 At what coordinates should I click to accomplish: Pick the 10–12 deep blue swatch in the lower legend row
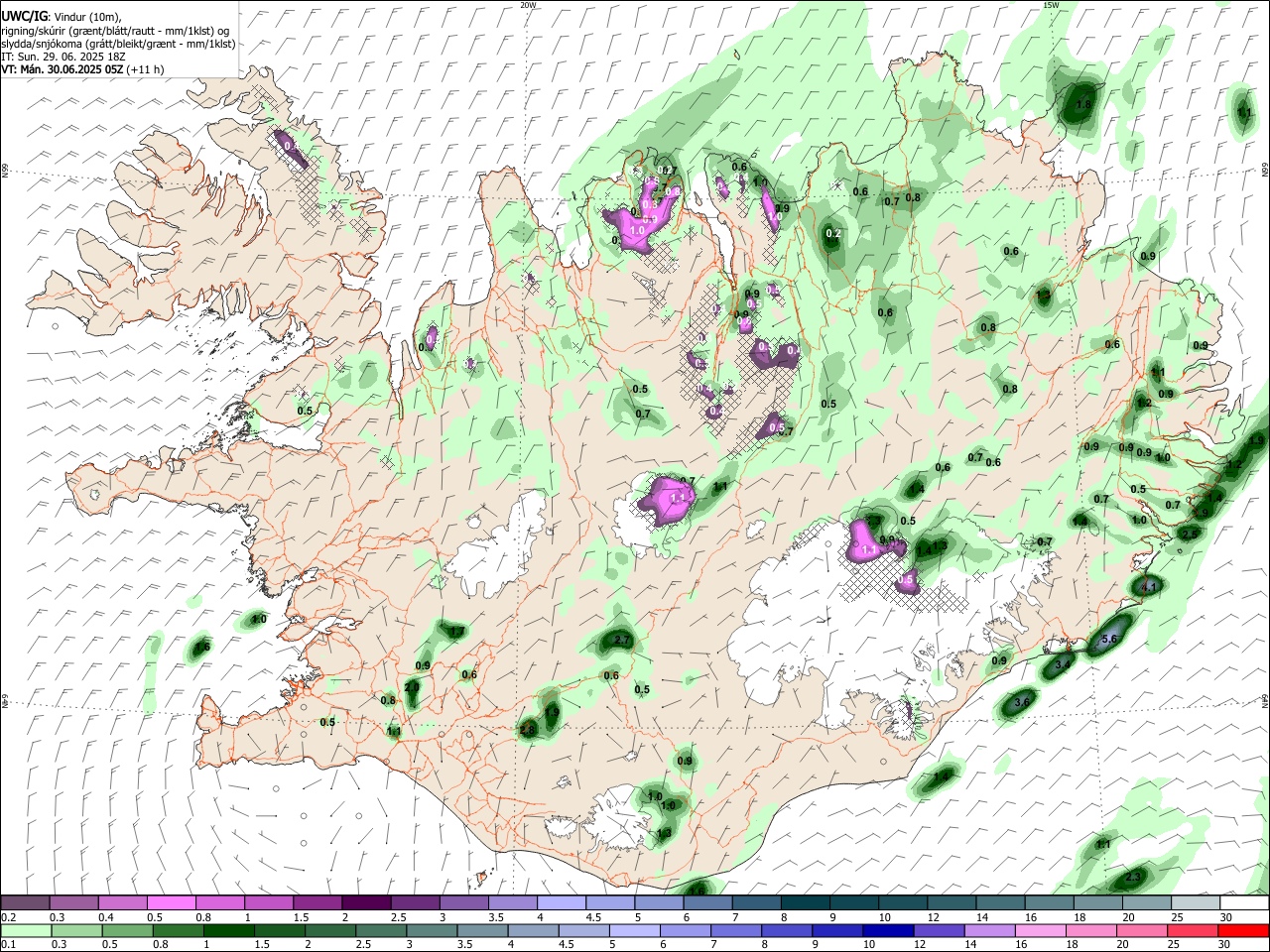(887, 930)
